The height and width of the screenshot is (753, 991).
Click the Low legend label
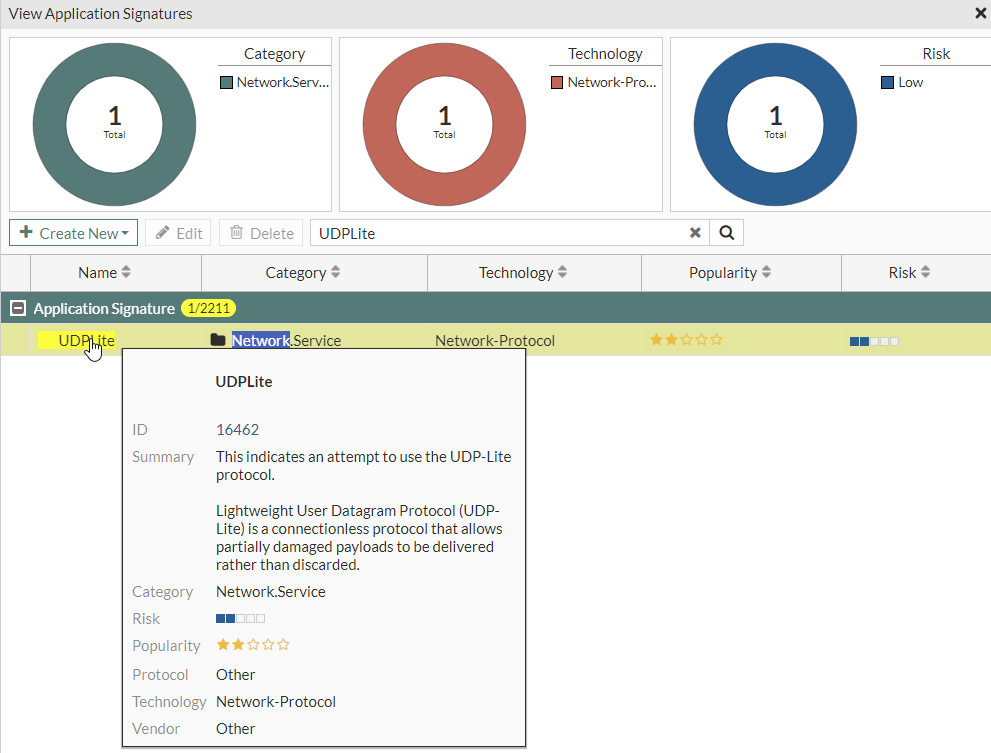click(x=911, y=82)
